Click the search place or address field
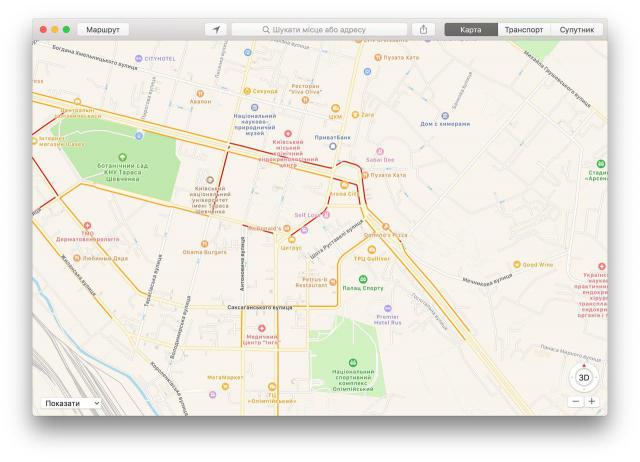The height and width of the screenshot is (462, 640). 320,30
